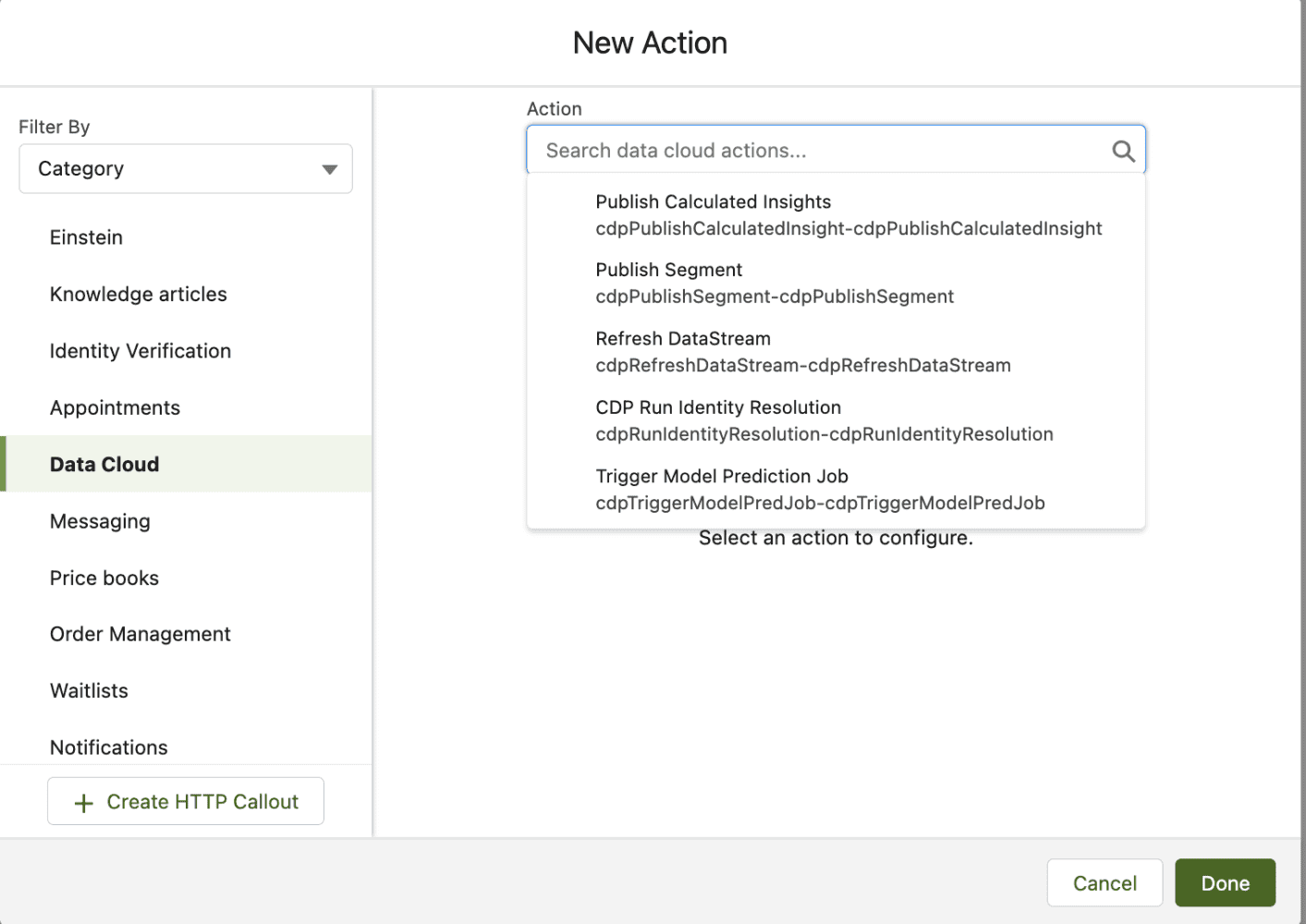The width and height of the screenshot is (1306, 924).
Task: Click the Create HTTP Callout button
Action: pyautogui.click(x=186, y=801)
